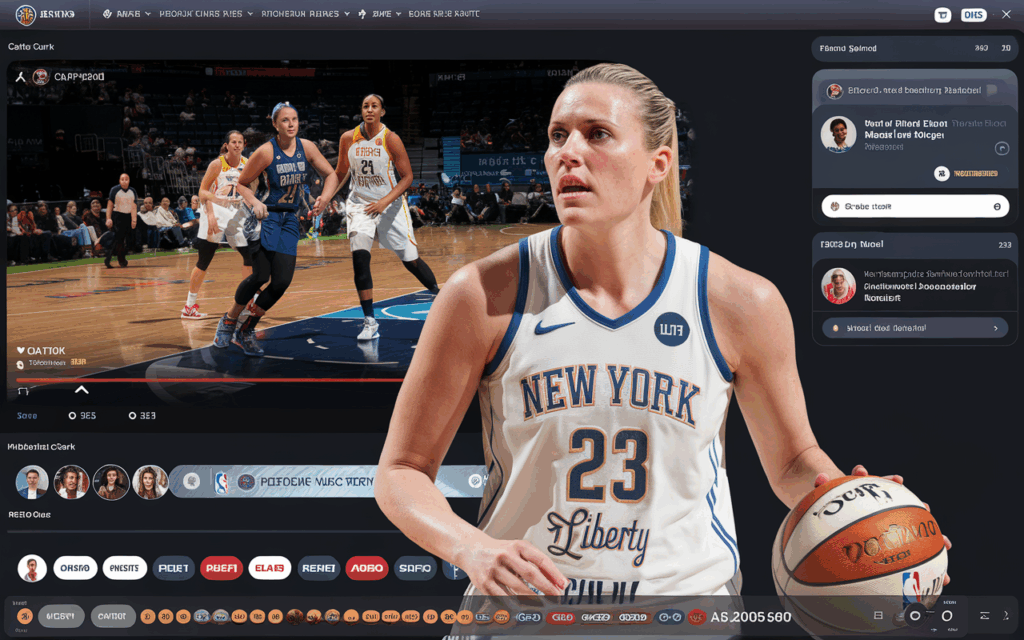Click the dark 'RENEI' pill button
This screenshot has width=1024, height=640.
[x=319, y=568]
